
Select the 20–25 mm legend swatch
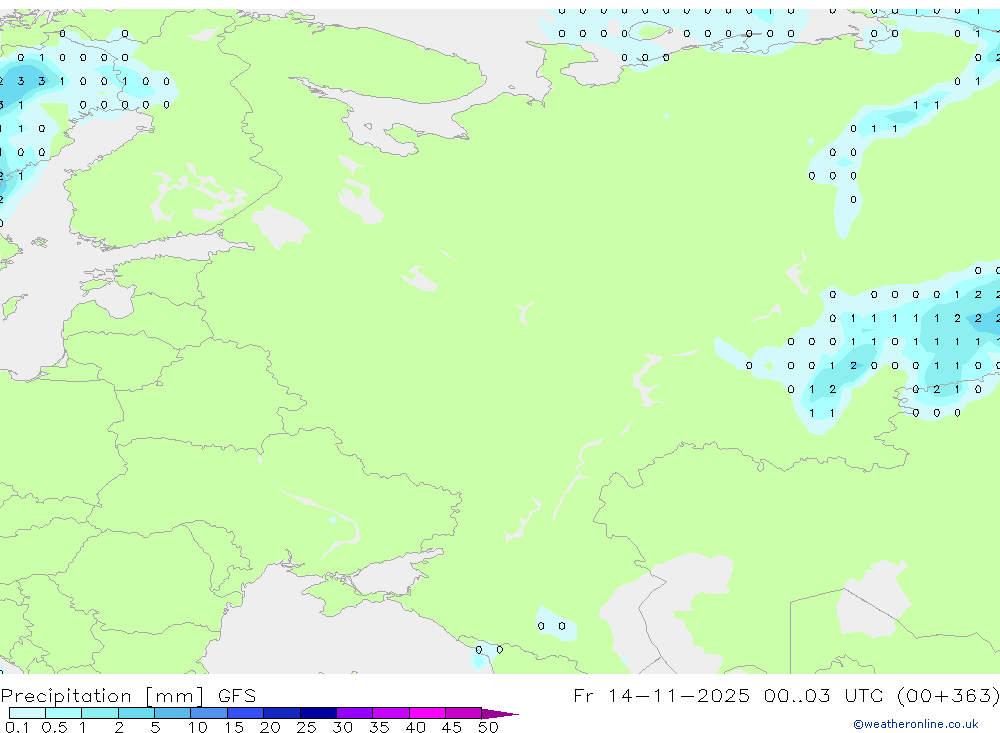[x=282, y=713]
